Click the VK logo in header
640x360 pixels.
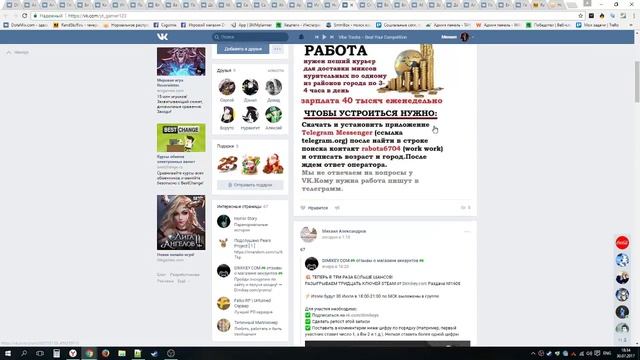162,37
